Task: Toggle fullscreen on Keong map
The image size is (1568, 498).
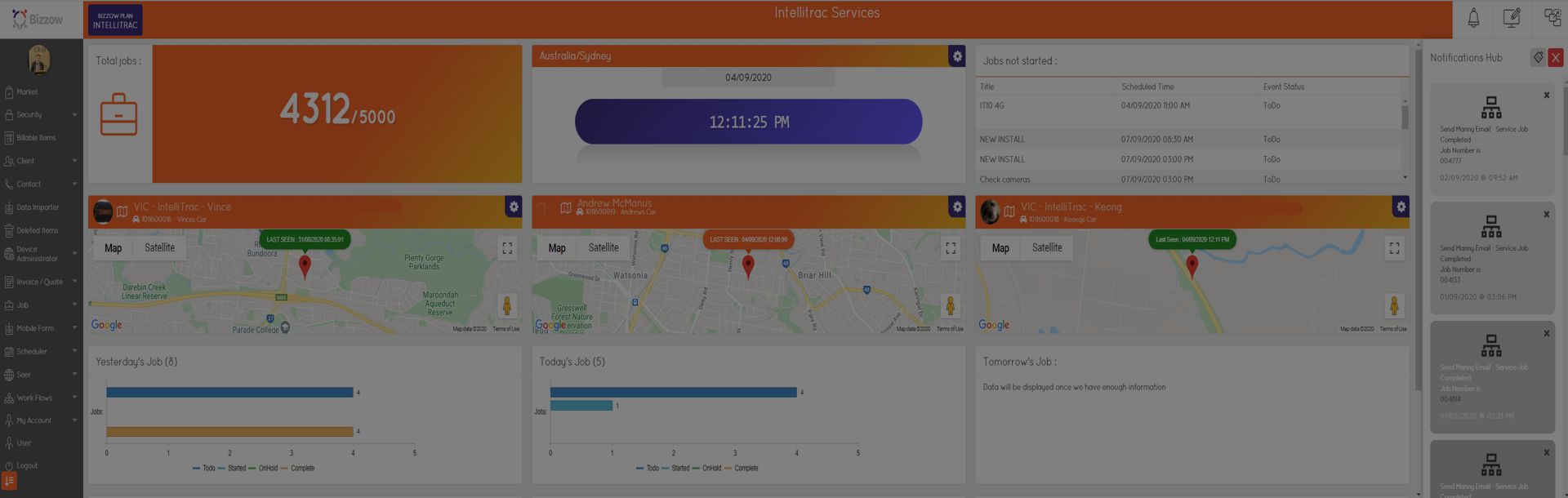Action: tap(1394, 248)
